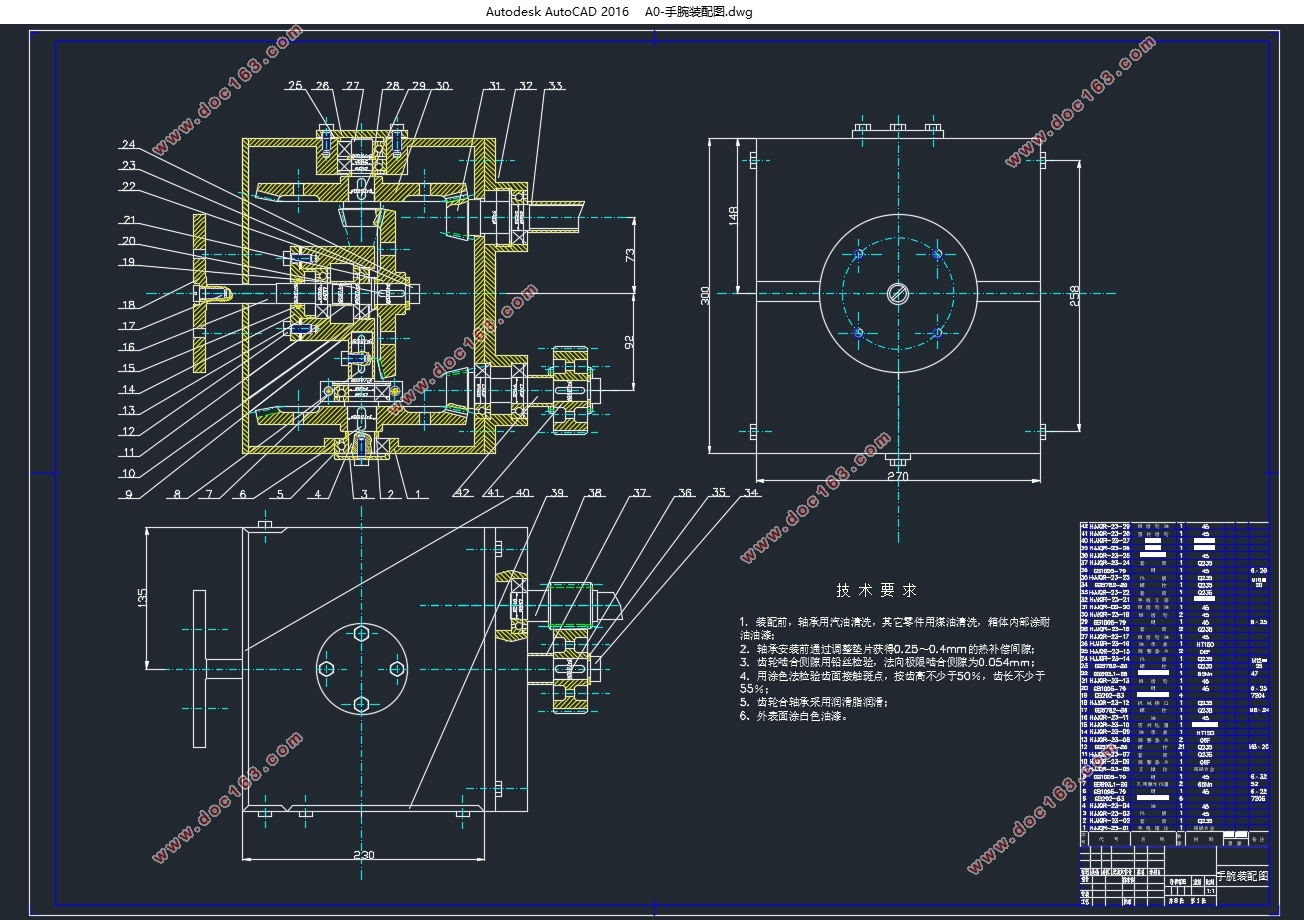Pick the 258 vertical dimension
This screenshot has height=920, width=1304.
tap(1076, 296)
